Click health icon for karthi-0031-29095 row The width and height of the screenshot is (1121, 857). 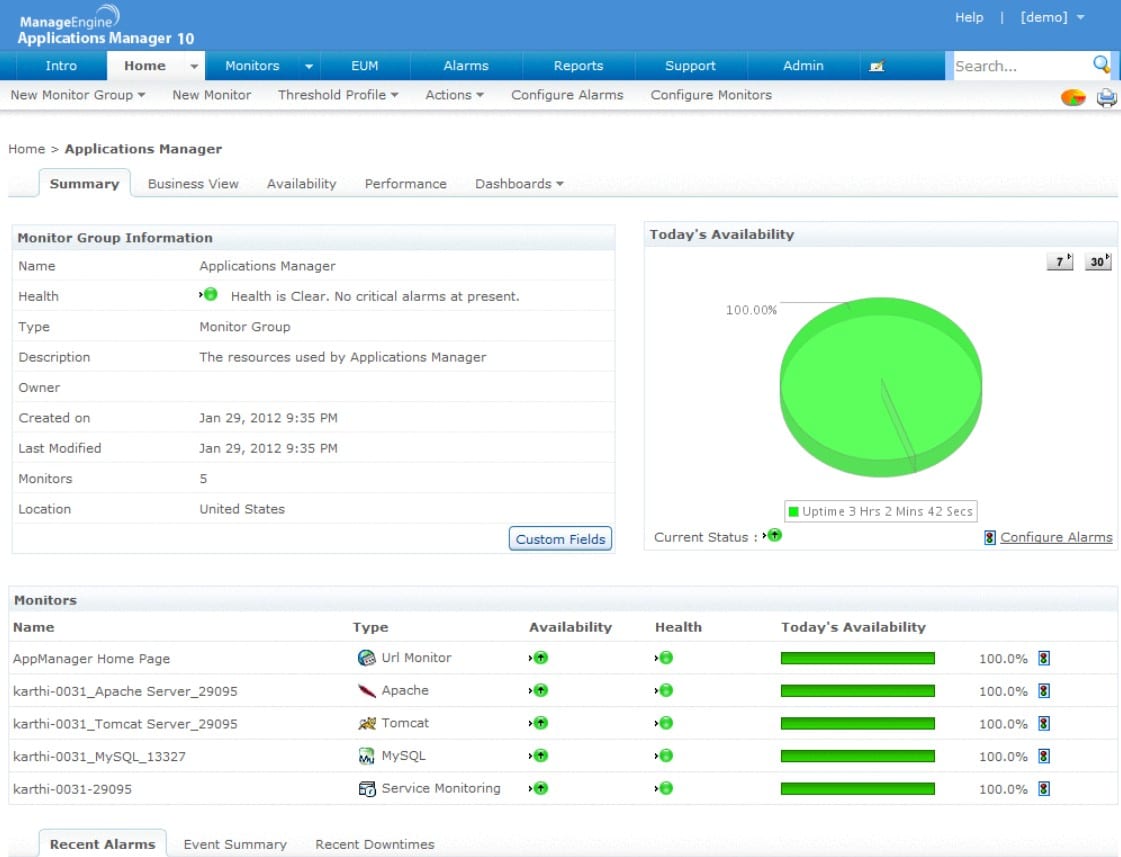click(x=664, y=788)
